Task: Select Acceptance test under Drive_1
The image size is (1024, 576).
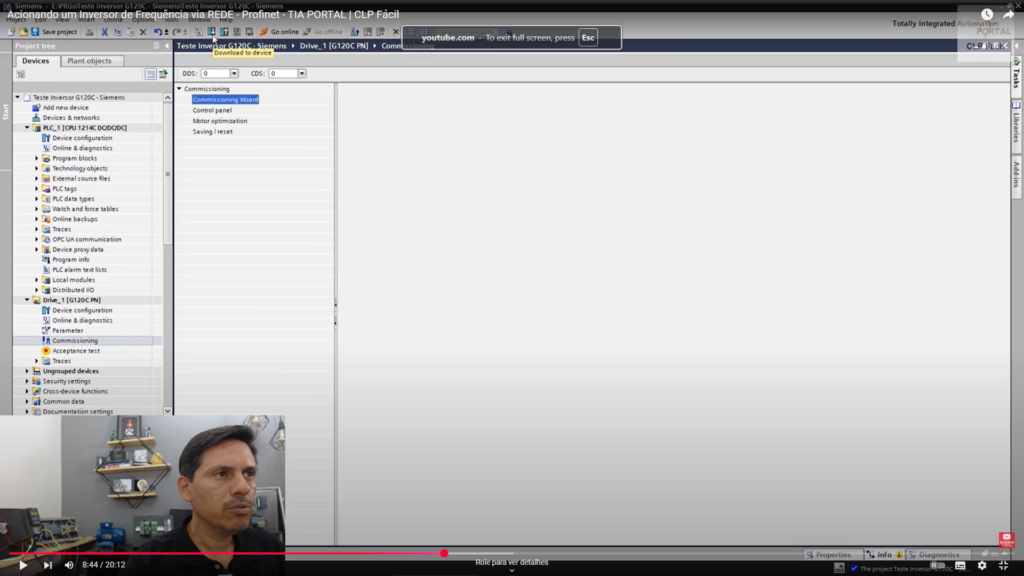Action: pos(76,351)
